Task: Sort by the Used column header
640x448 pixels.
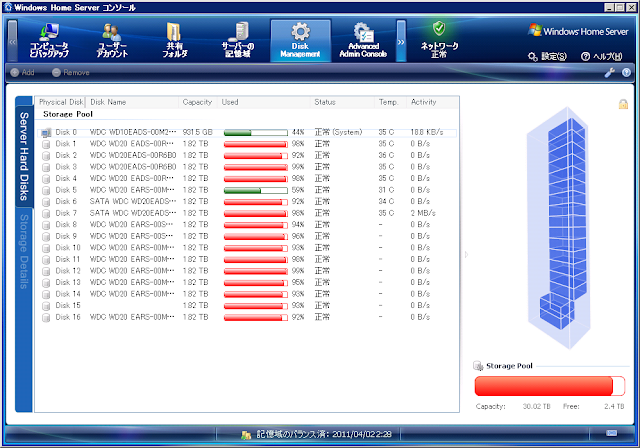Action: tap(264, 102)
